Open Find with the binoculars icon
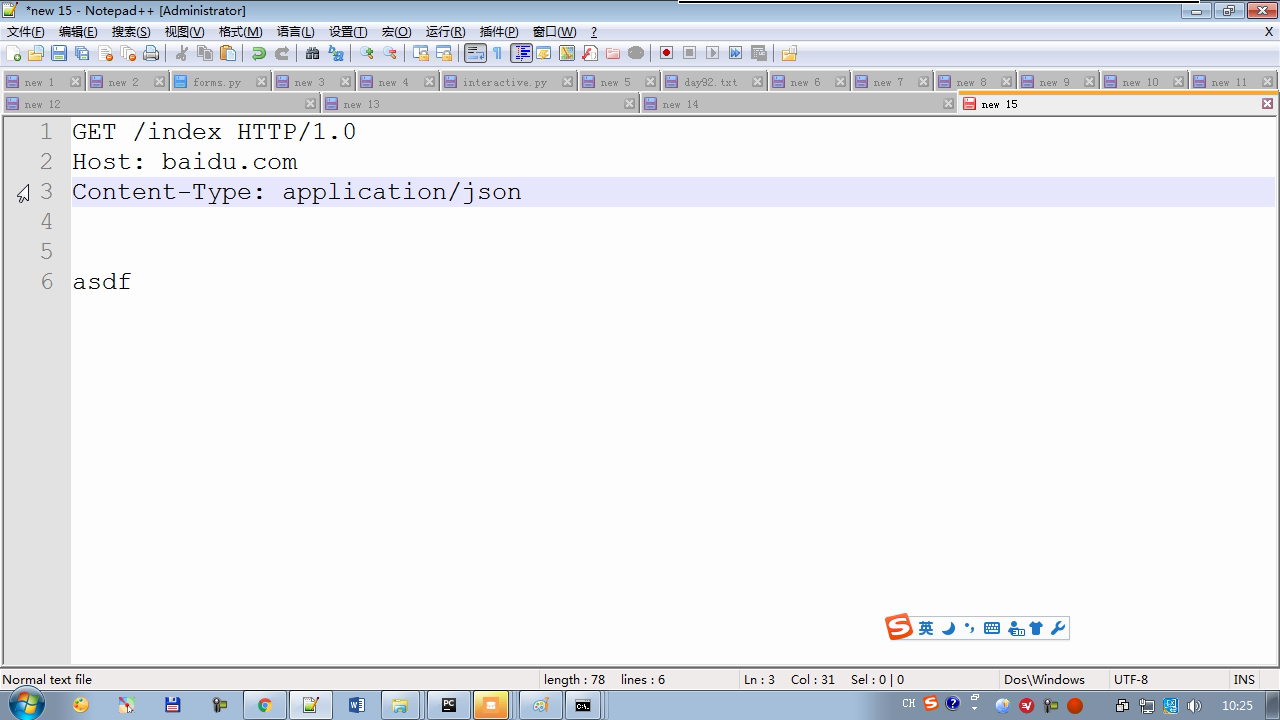Viewport: 1280px width, 720px height. click(x=313, y=54)
